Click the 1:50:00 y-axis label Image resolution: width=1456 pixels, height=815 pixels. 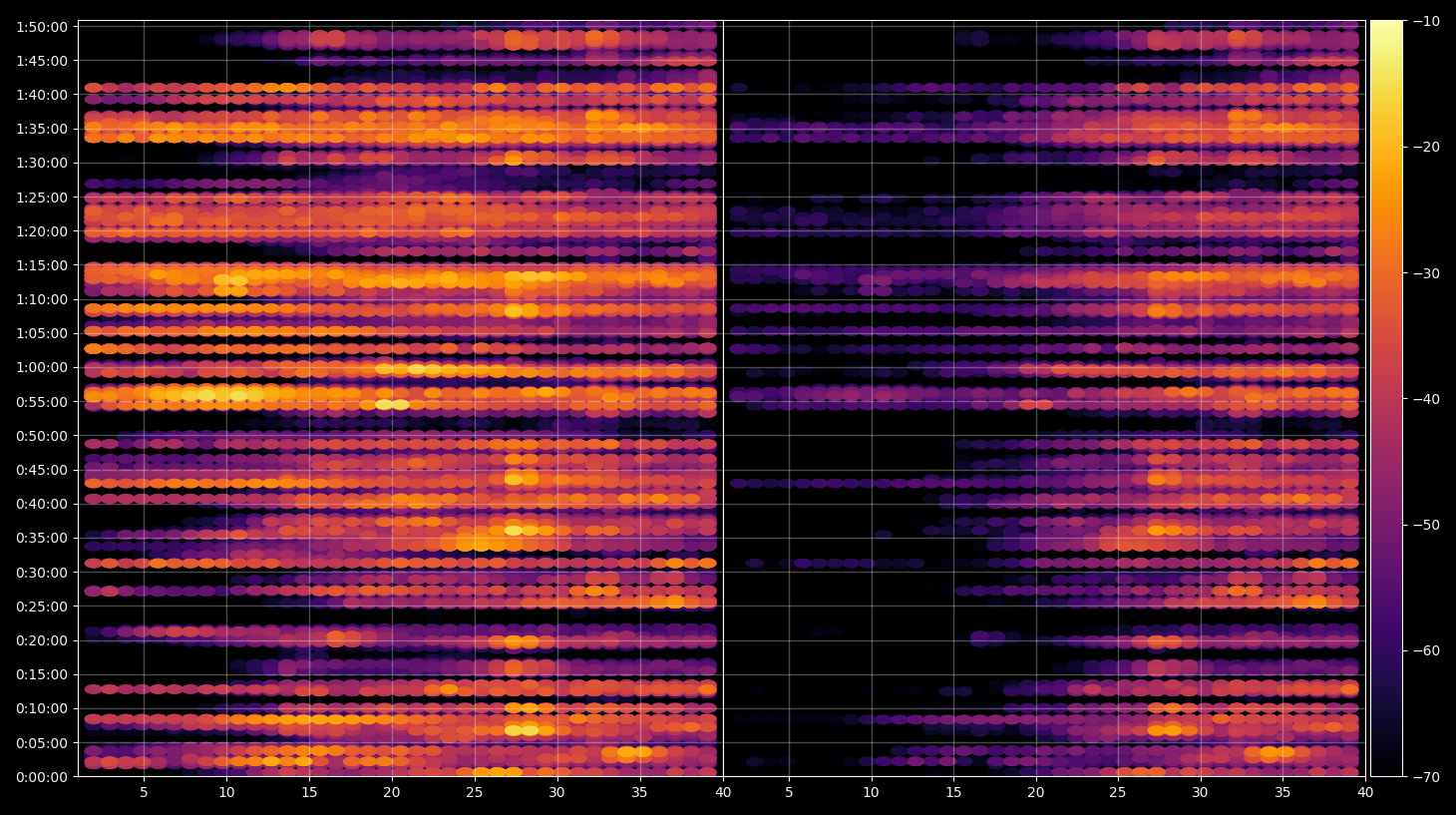pos(42,27)
